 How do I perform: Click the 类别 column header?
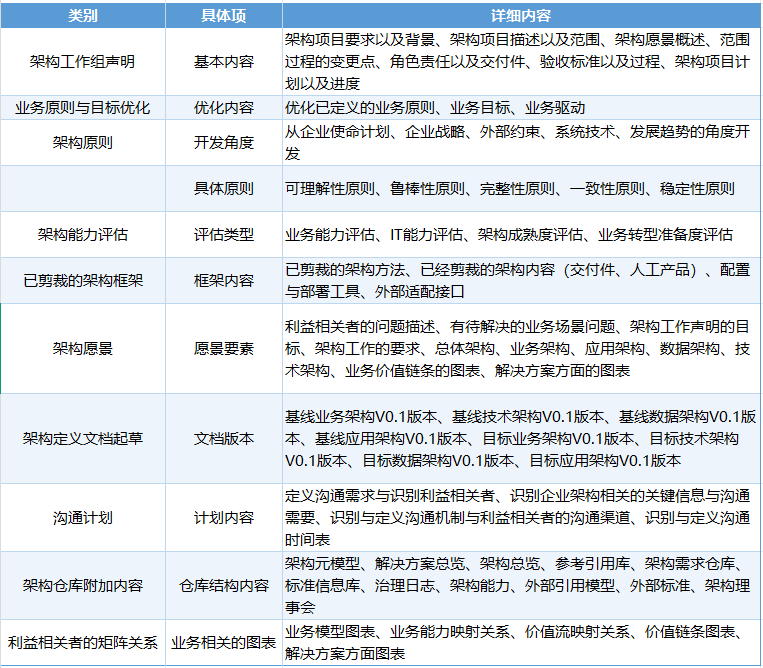pos(83,15)
